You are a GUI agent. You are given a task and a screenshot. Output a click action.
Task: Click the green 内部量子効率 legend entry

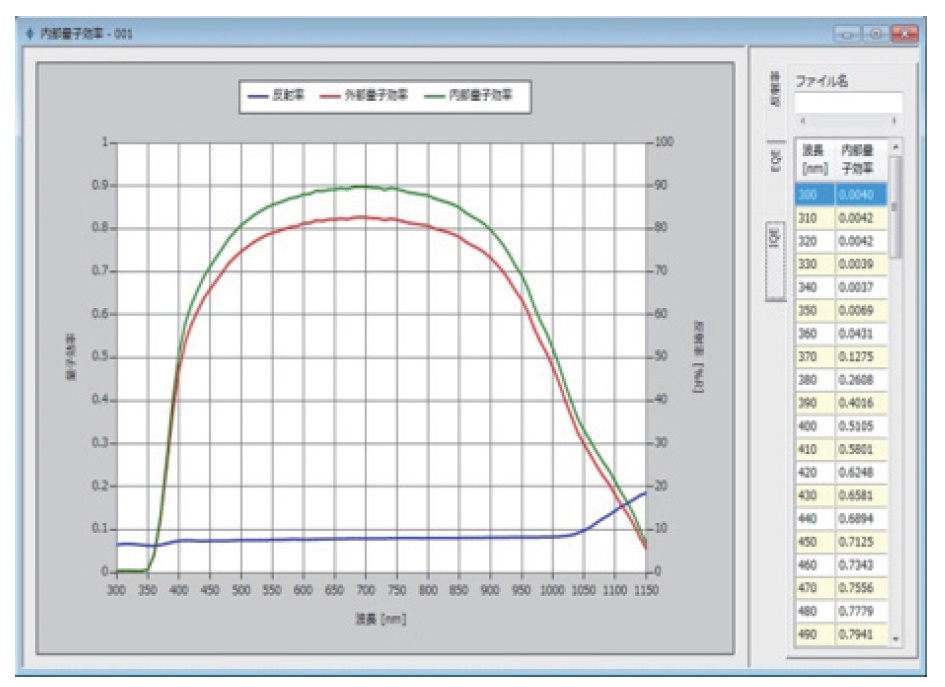468,95
